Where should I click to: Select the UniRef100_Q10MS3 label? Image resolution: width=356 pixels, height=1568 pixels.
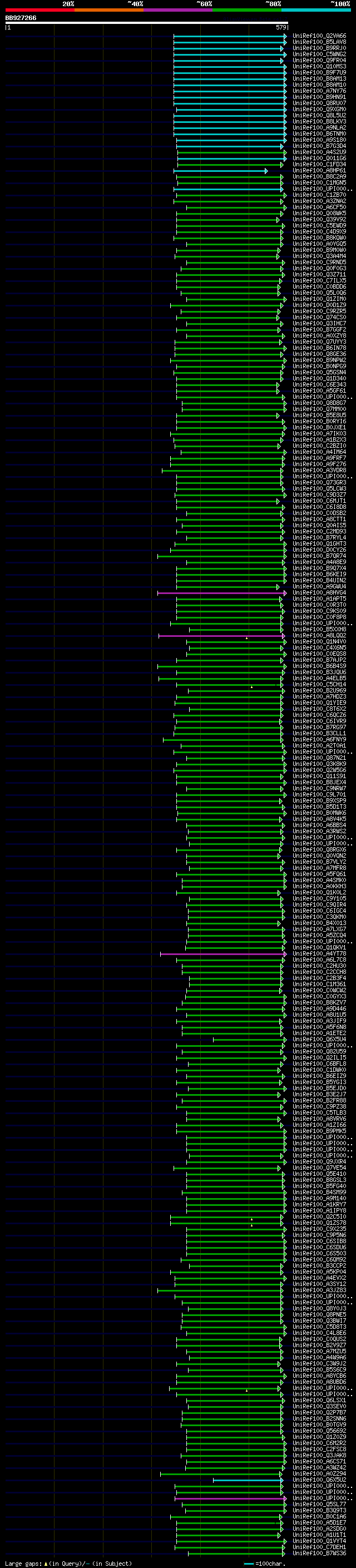click(319, 66)
